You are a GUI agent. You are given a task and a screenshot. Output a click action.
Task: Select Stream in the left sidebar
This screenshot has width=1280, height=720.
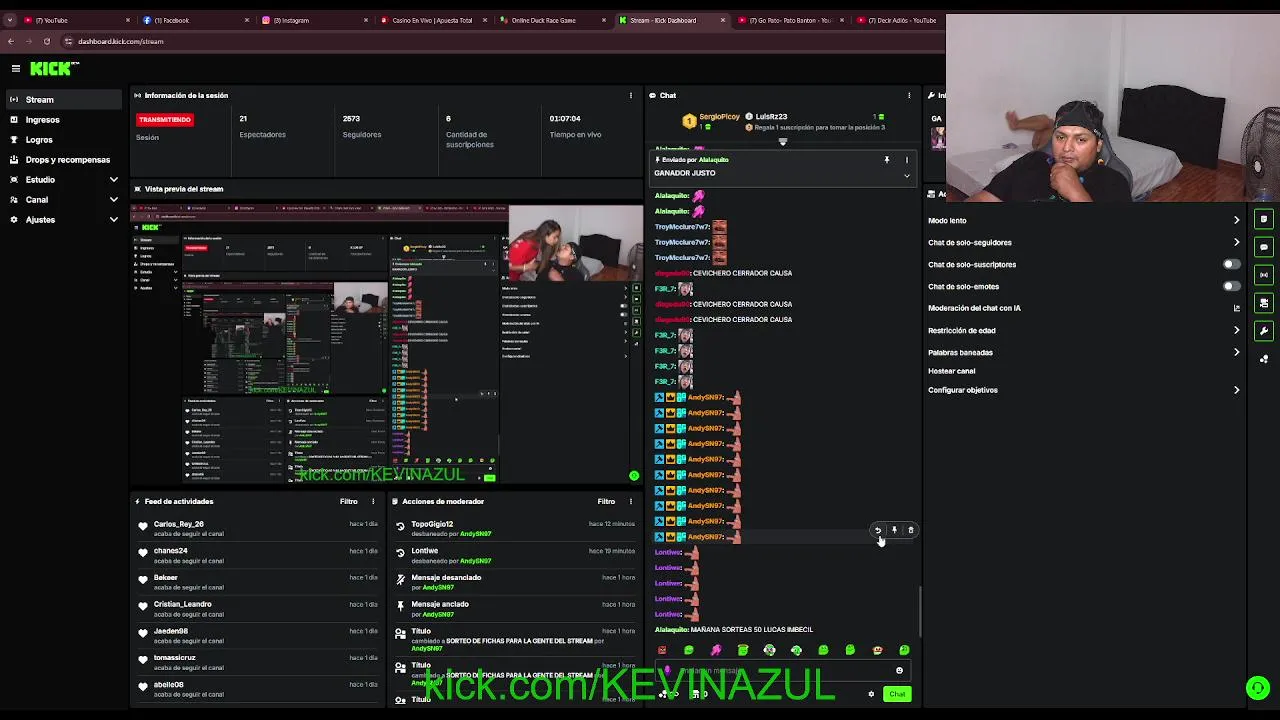65,99
